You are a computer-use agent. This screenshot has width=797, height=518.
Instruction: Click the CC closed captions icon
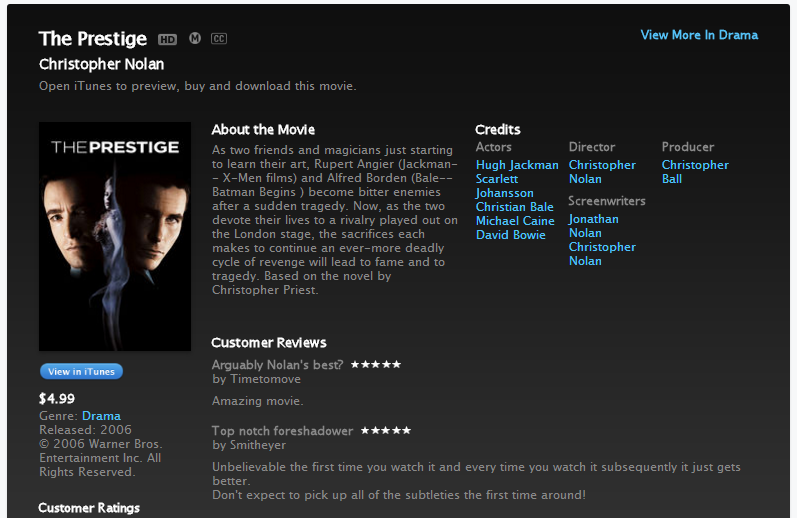pos(219,39)
